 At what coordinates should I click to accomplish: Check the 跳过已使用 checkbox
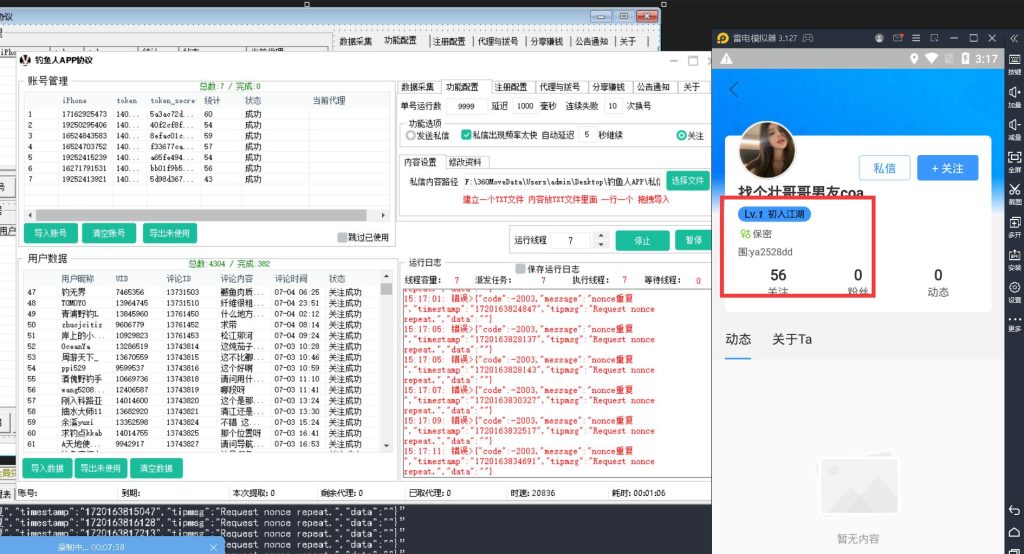click(343, 237)
